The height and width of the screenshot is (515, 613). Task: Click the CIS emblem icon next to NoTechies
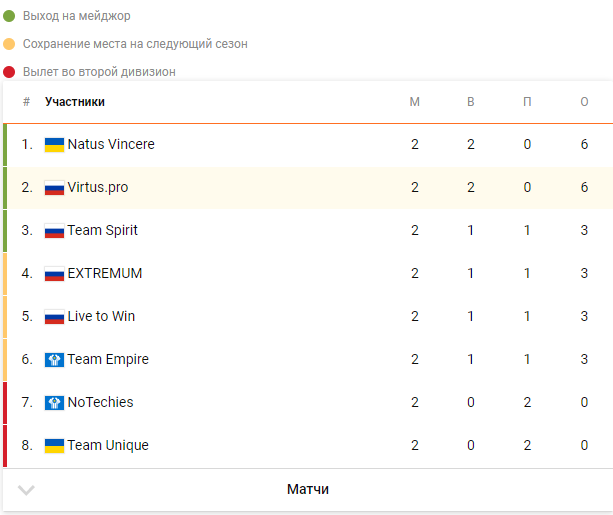click(54, 403)
